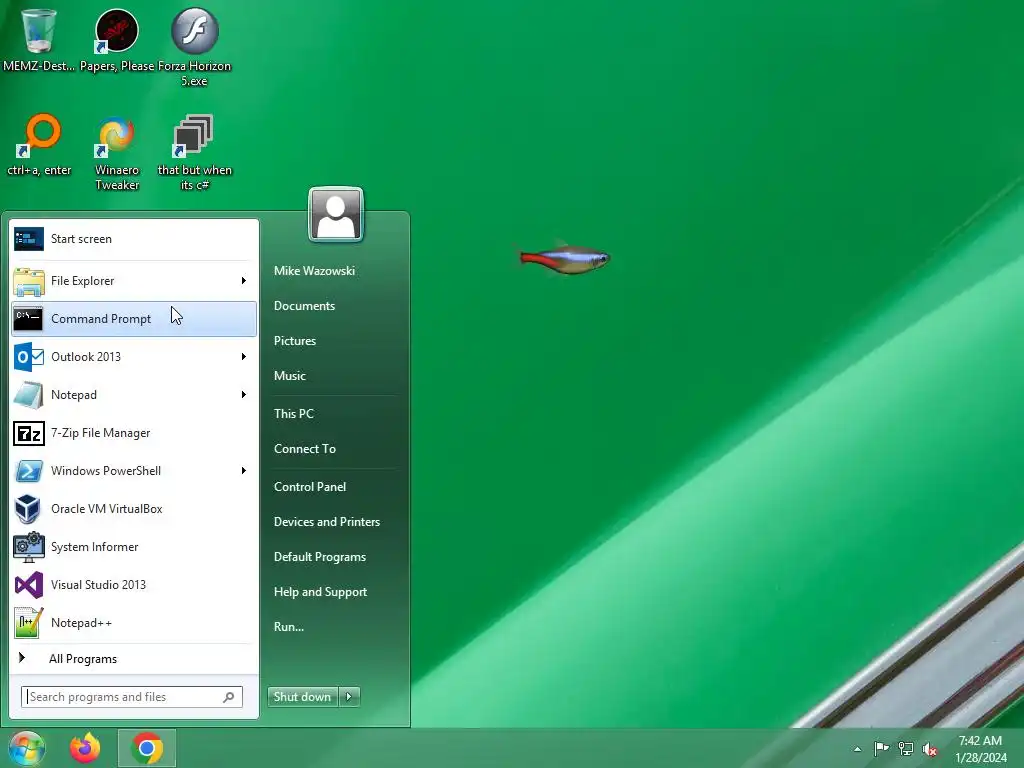Click the Start screen icon in the Start menu
This screenshot has width=1024, height=768.
(29, 239)
